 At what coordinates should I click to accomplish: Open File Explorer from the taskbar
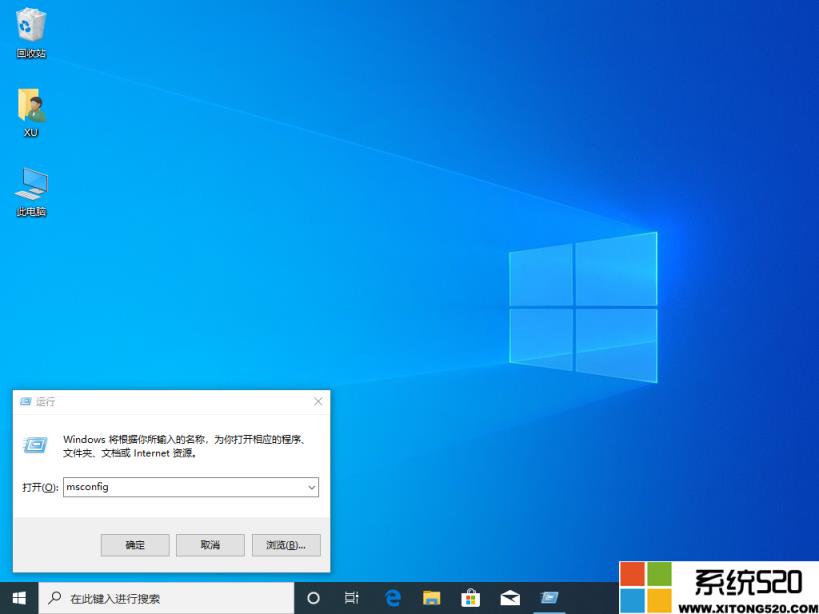(430, 596)
